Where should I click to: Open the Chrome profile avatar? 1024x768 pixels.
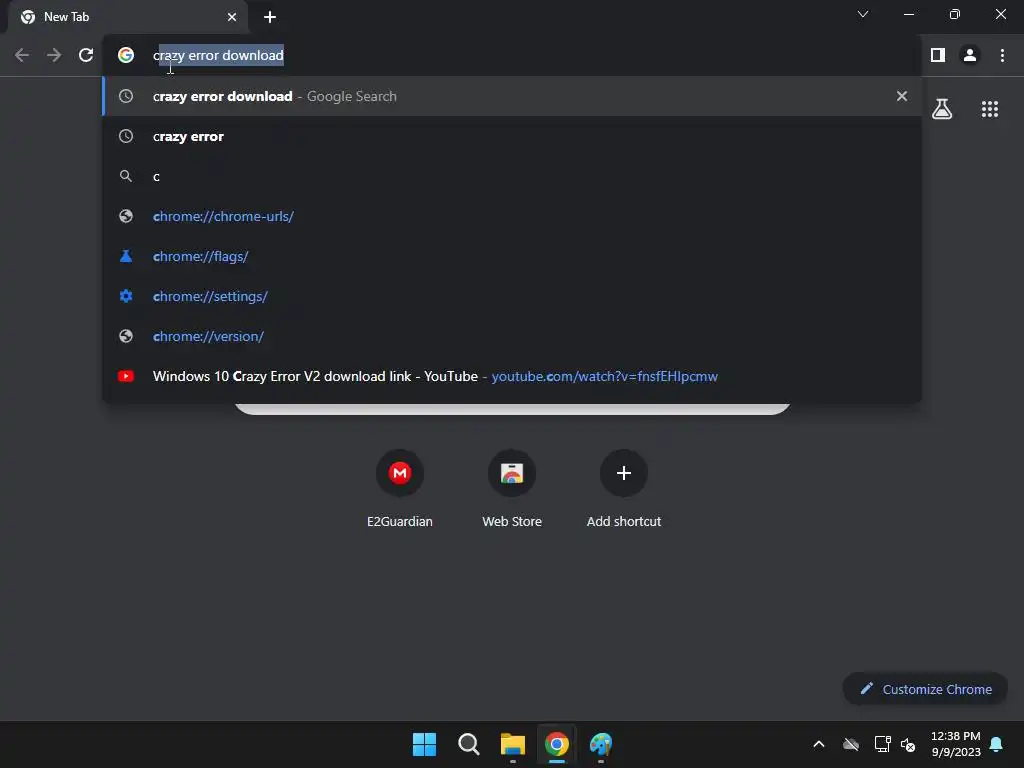970,56
